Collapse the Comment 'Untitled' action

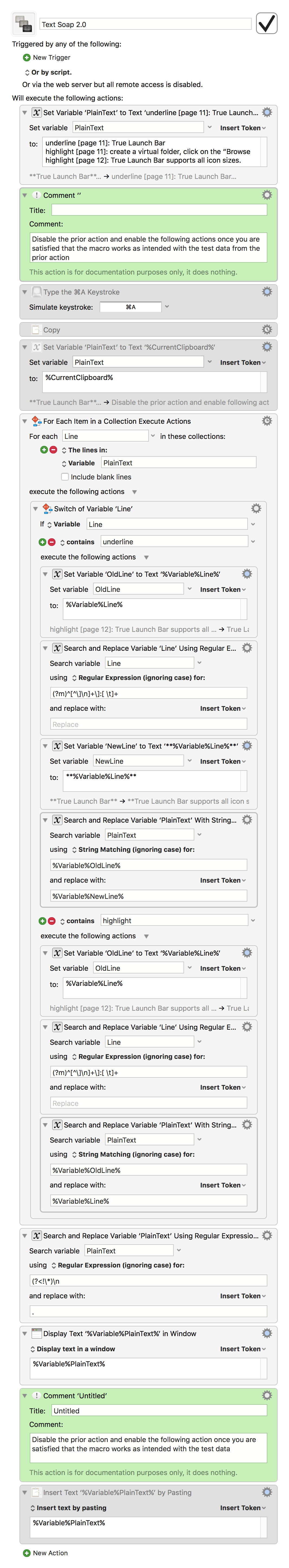tap(24, 1396)
